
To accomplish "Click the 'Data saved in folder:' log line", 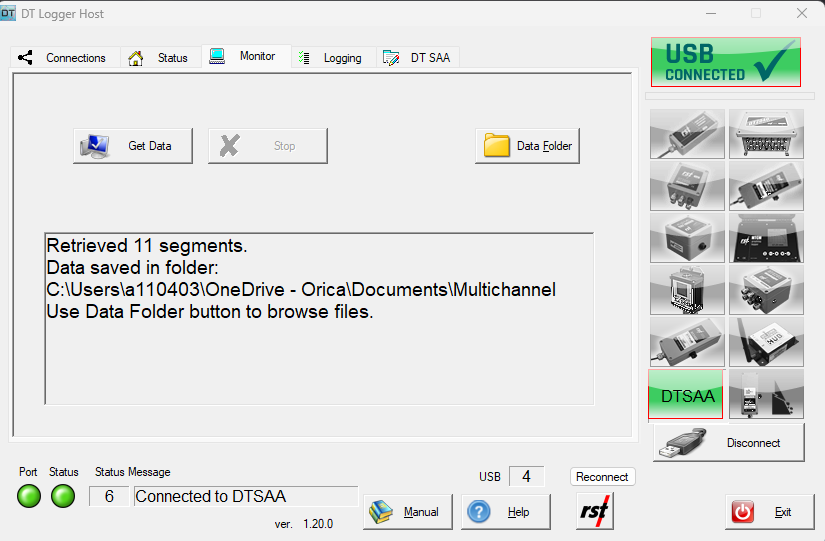I will tap(132, 268).
